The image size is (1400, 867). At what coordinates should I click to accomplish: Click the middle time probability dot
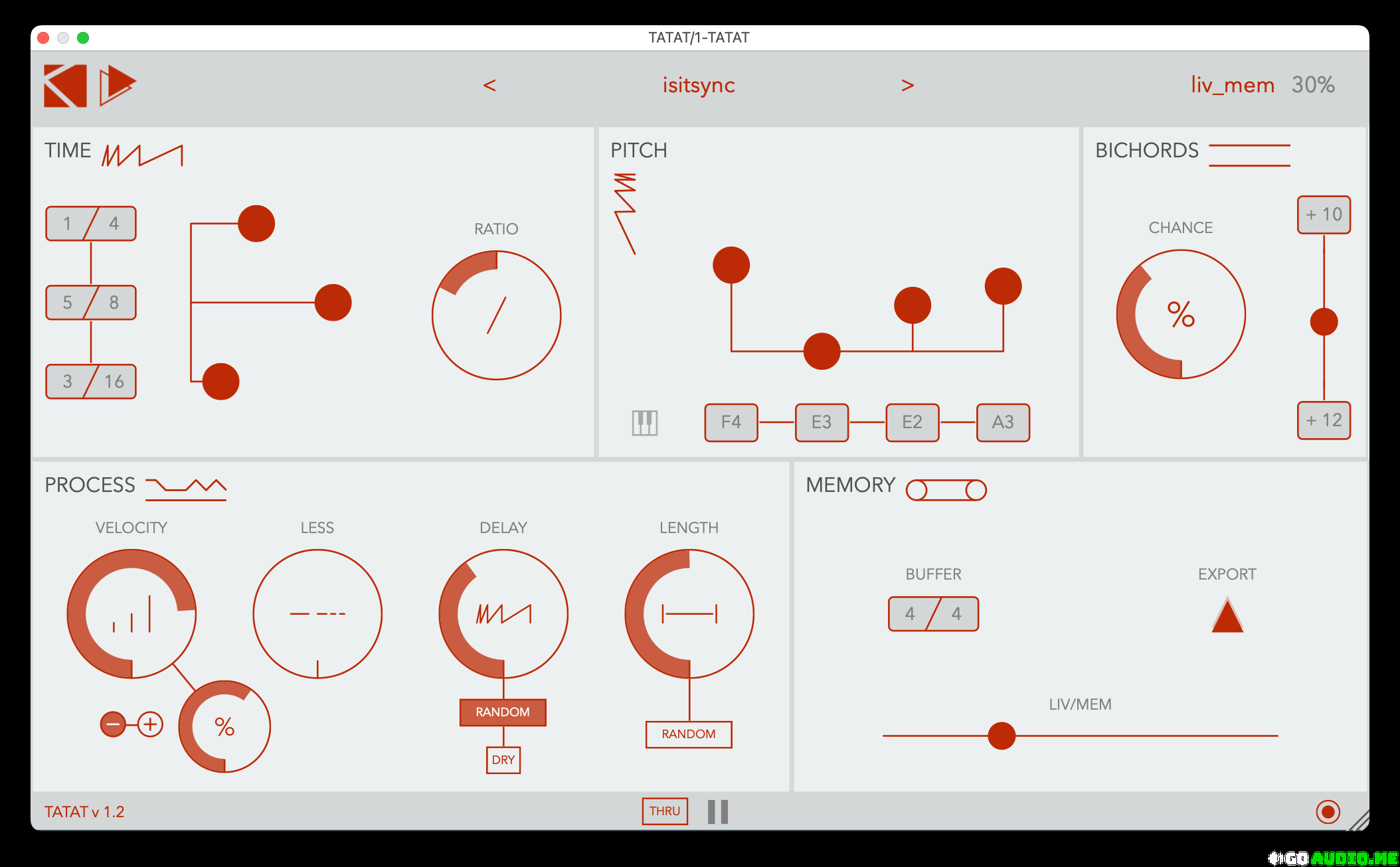click(x=333, y=303)
